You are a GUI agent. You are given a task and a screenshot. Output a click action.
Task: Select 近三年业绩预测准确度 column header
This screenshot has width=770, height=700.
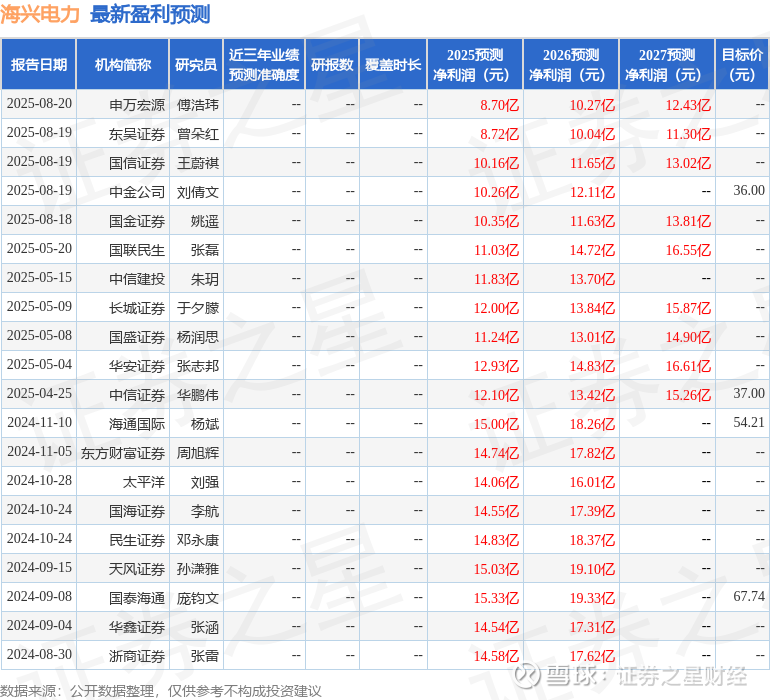click(x=264, y=64)
